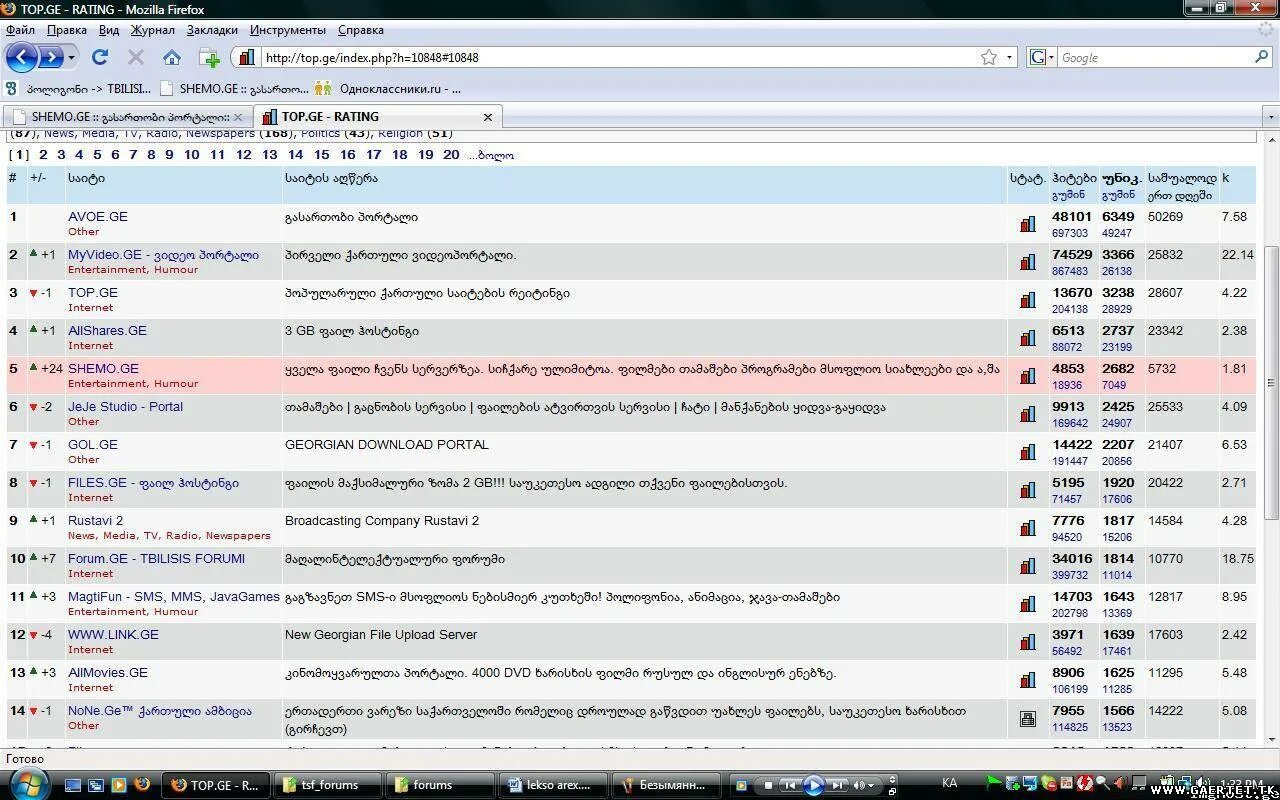The height and width of the screenshot is (800, 1280).
Task: Open statistics chart icon for Forum.GE
Action: point(1028,566)
